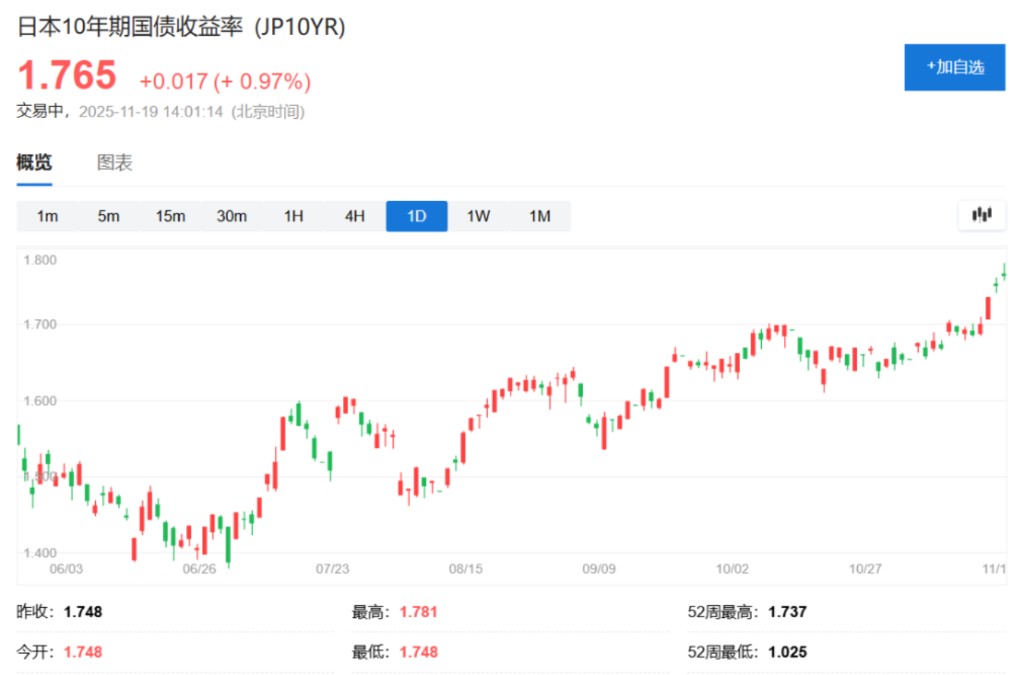This screenshot has width=1024, height=675.
Task: Click the 10/02 date on the time axis
Action: click(733, 569)
